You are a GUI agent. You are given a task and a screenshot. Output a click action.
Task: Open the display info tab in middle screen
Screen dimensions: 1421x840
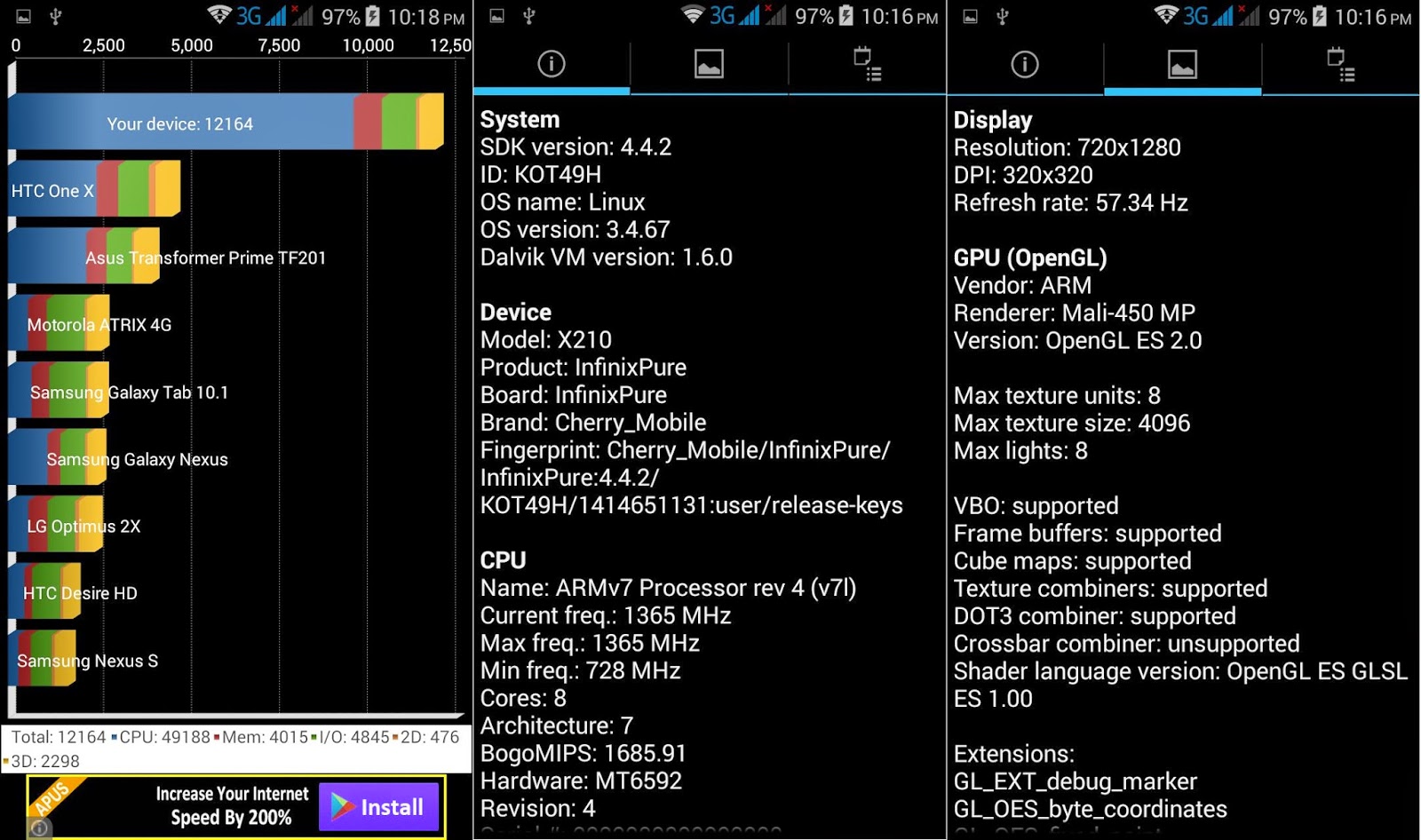[x=709, y=64]
